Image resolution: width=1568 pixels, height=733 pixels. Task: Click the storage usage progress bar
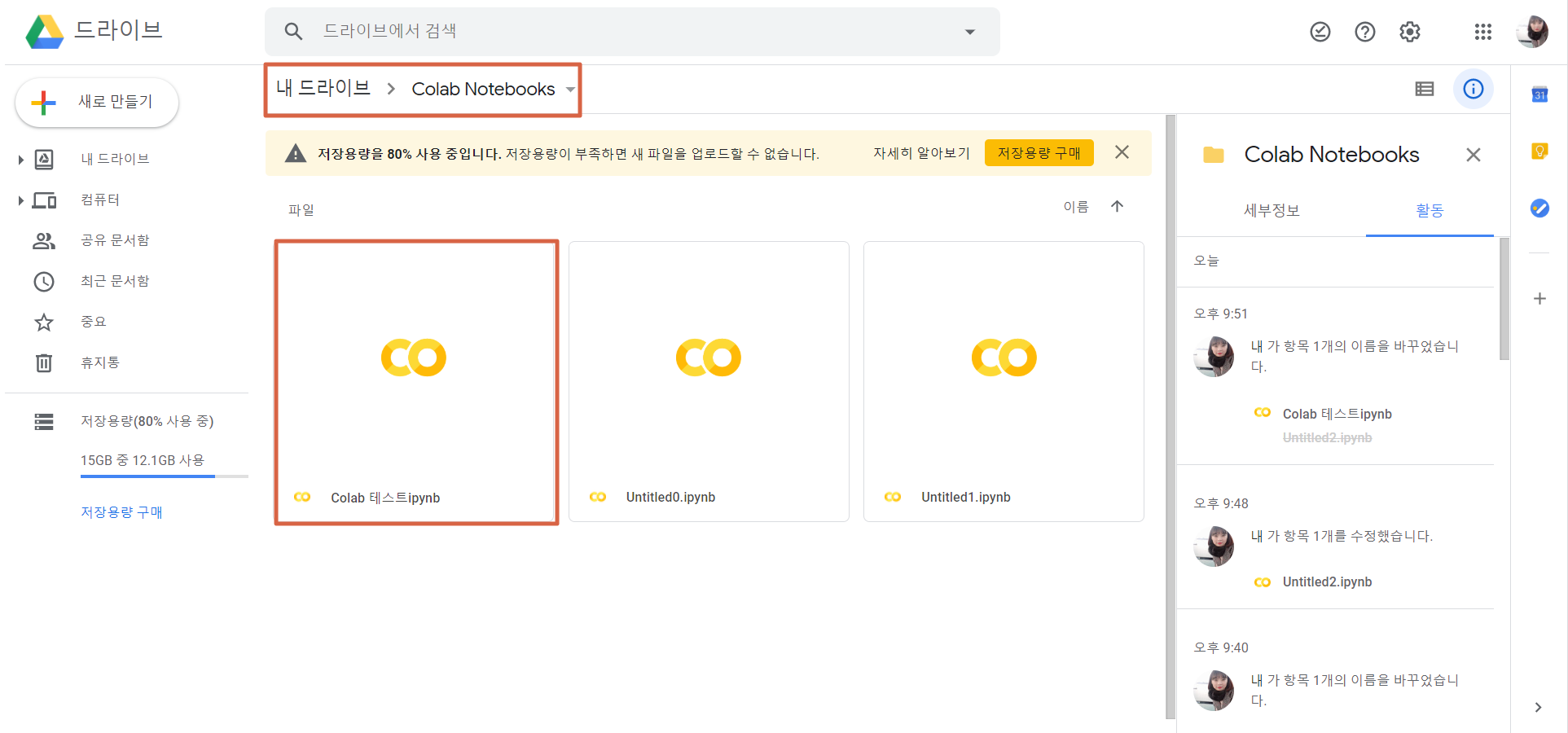tap(165, 476)
